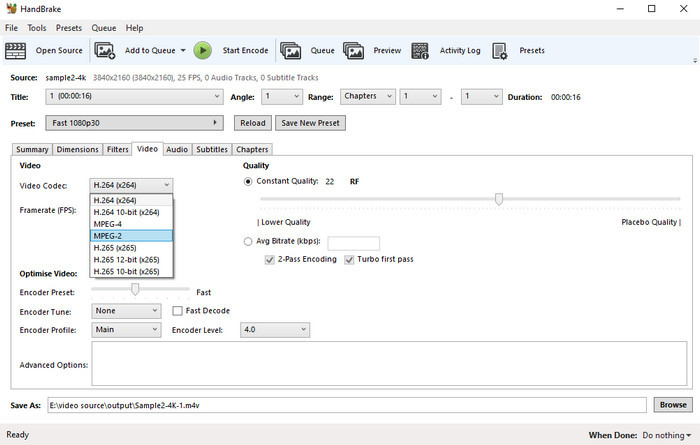Click the Reload button

pos(253,123)
